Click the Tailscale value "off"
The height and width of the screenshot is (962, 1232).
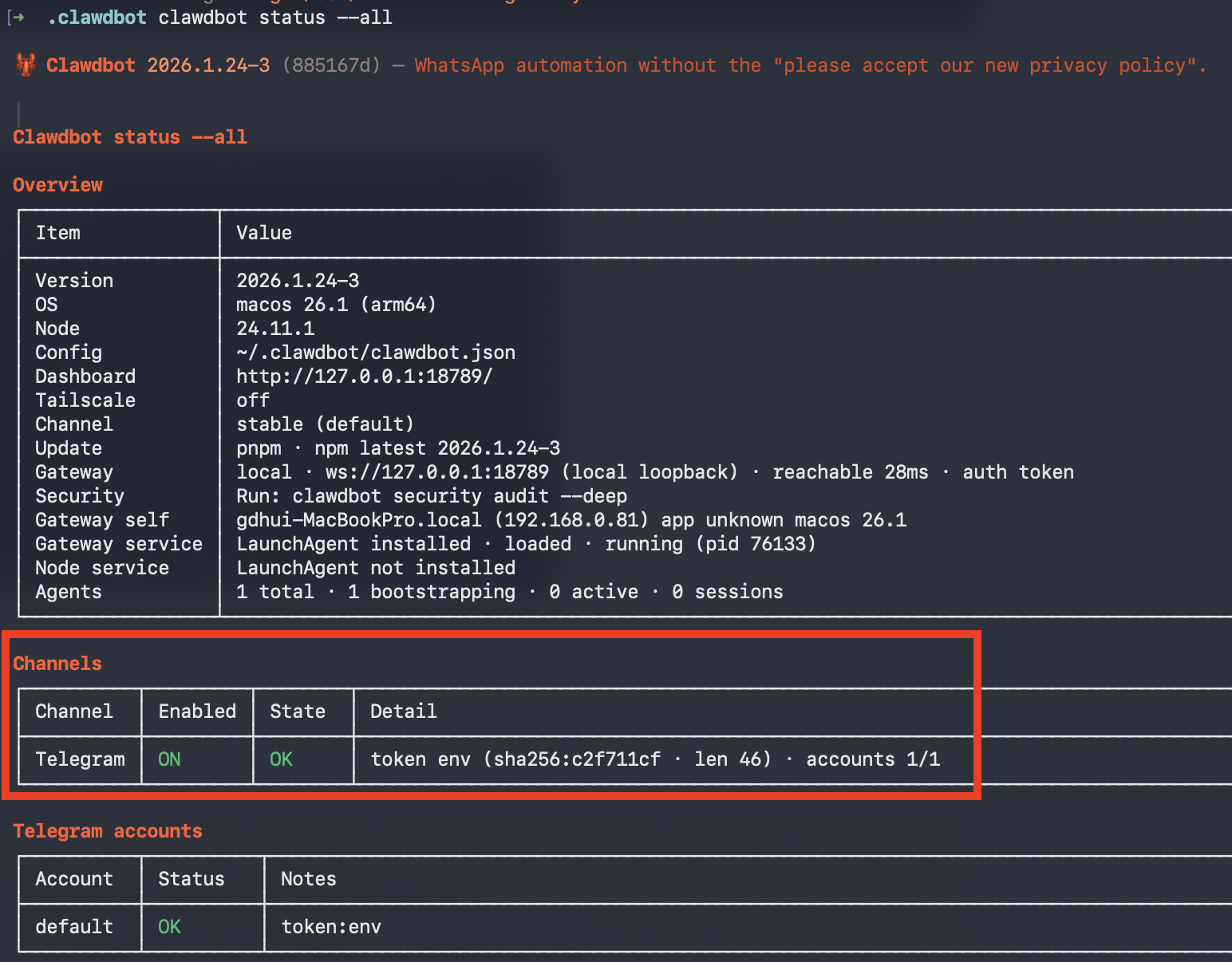tap(253, 400)
